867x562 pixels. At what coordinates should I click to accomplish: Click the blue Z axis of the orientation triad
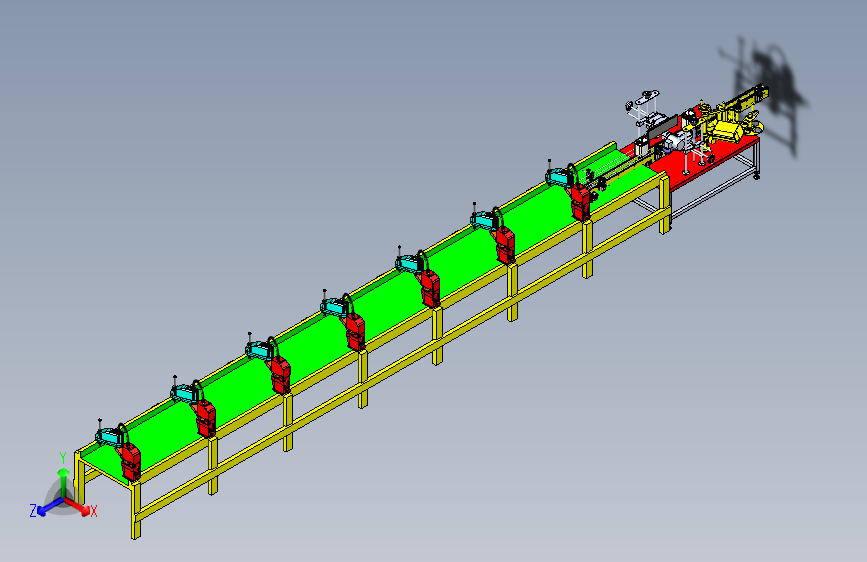(48, 507)
